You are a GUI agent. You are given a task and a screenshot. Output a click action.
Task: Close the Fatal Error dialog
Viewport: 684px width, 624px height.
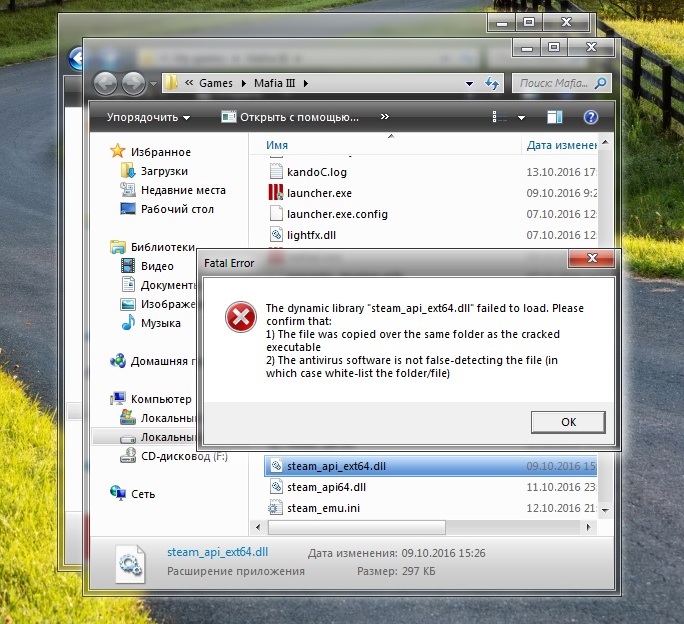click(592, 258)
